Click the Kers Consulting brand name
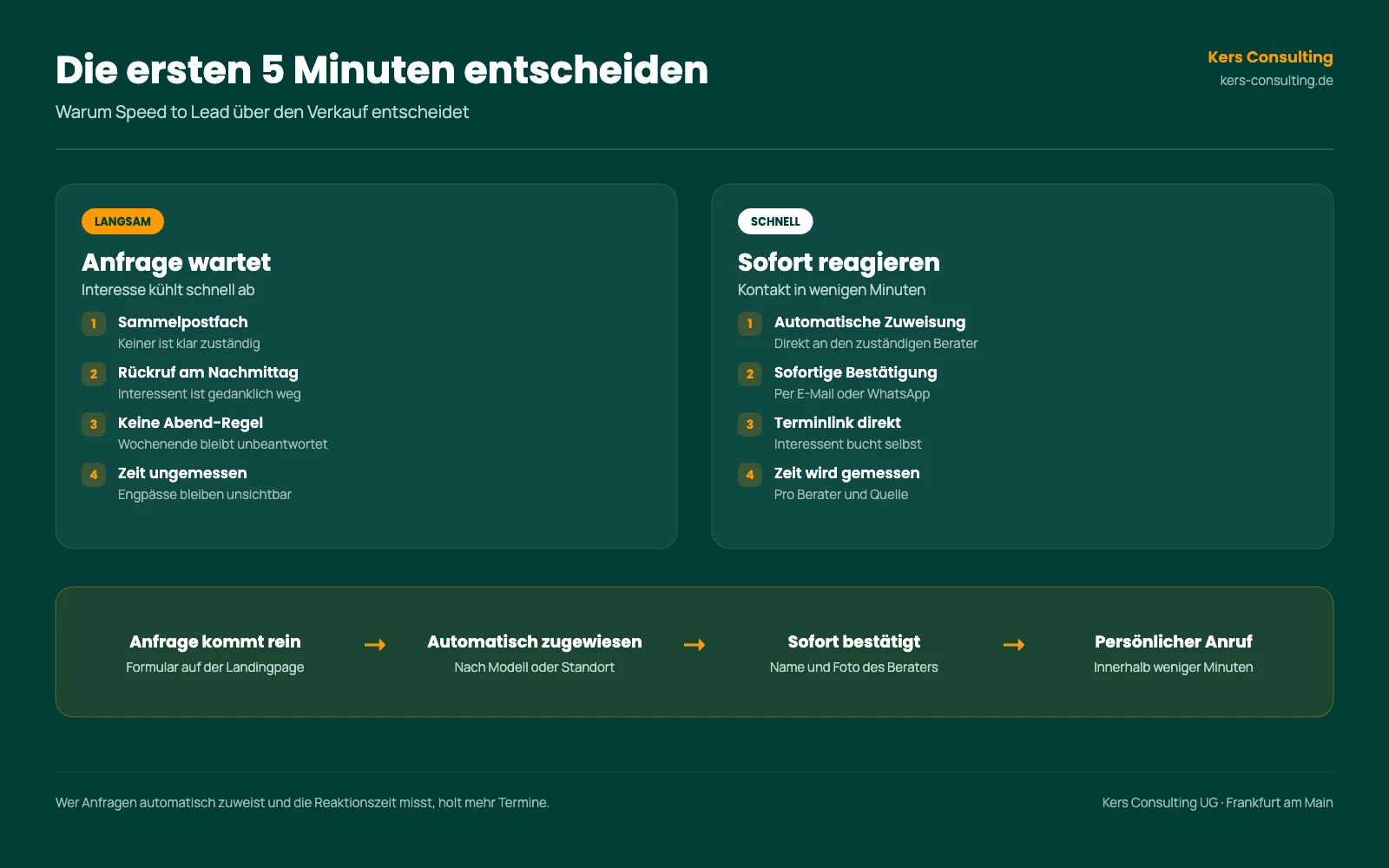This screenshot has width=1389, height=868. (1270, 57)
